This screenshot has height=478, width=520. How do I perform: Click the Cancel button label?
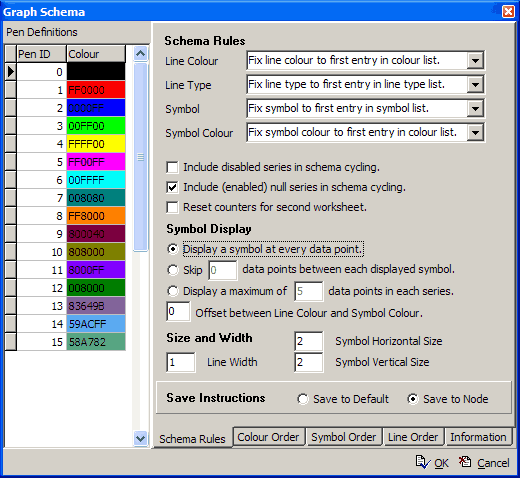pos(493,463)
